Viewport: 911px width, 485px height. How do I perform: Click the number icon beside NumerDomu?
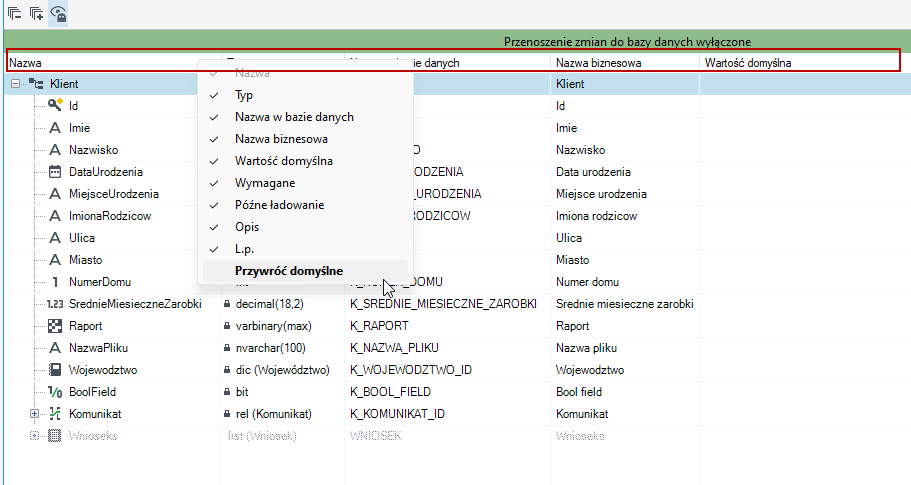coord(55,282)
